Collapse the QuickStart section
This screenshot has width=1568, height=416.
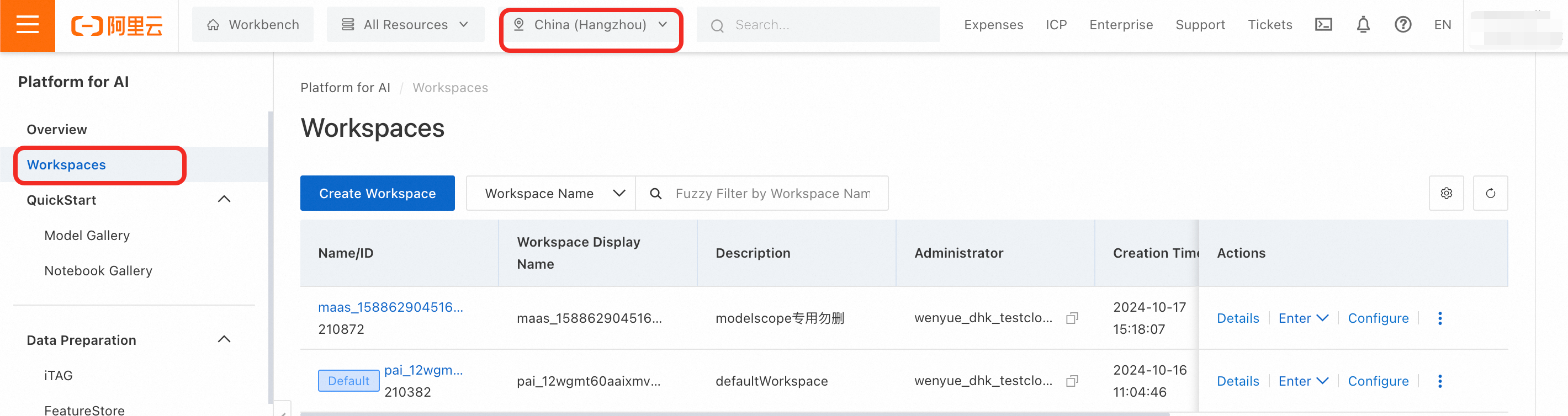[224, 200]
